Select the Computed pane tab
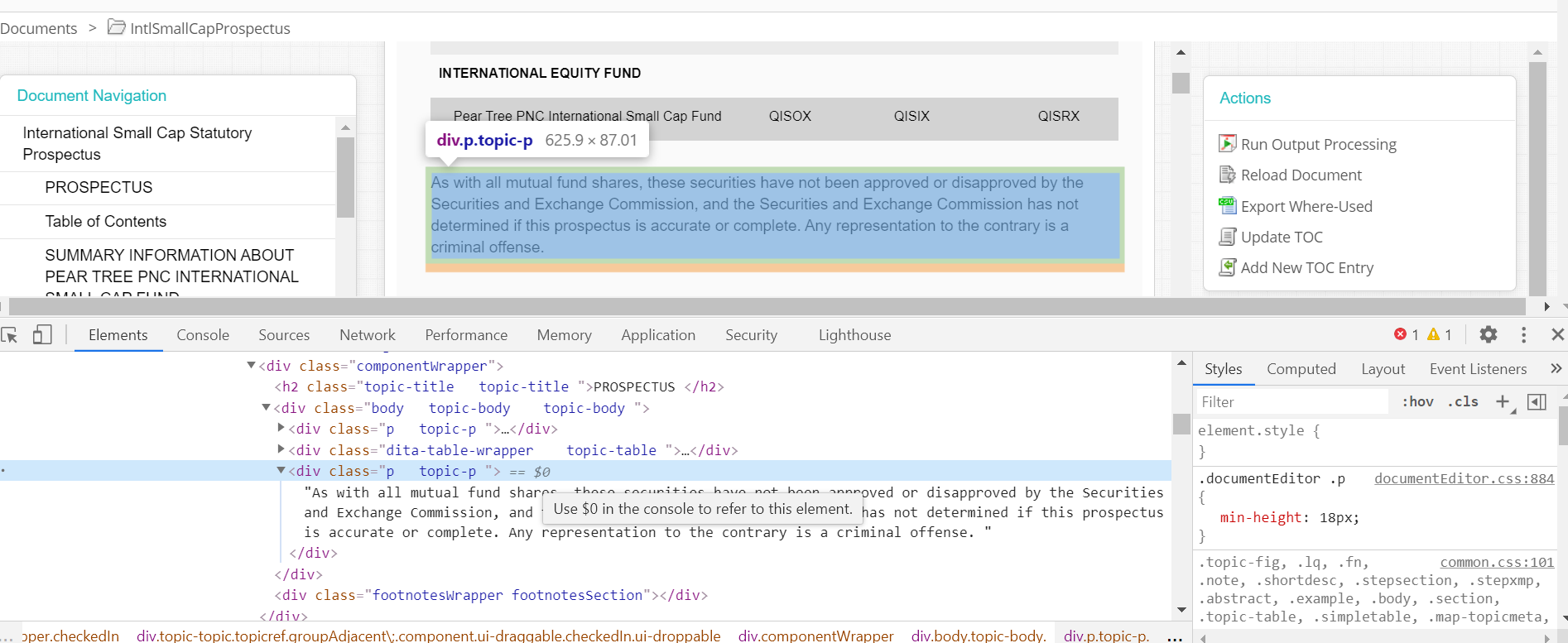 (x=1301, y=369)
